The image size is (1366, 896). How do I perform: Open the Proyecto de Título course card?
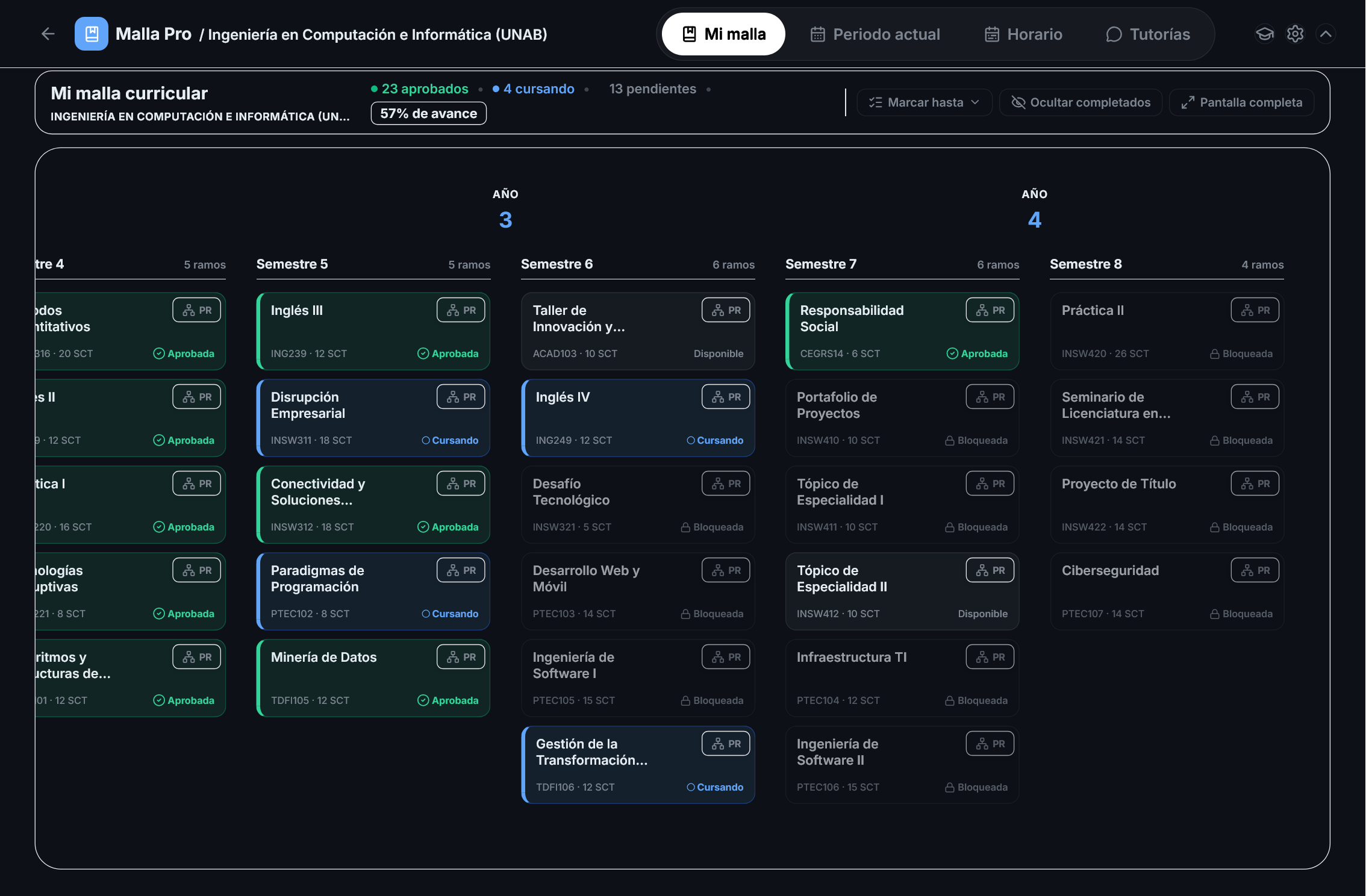(x=1167, y=505)
